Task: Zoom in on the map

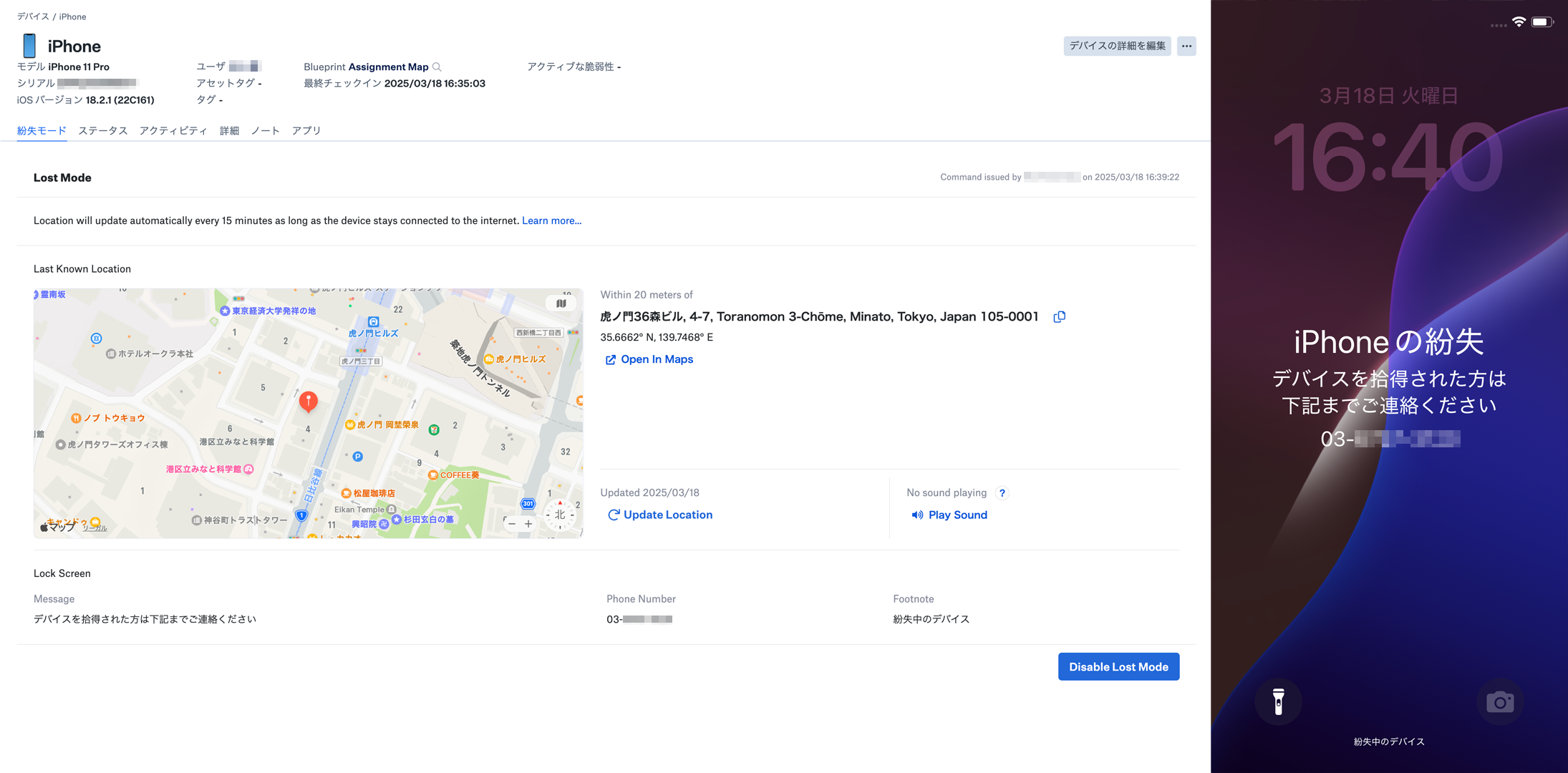Action: 528,524
